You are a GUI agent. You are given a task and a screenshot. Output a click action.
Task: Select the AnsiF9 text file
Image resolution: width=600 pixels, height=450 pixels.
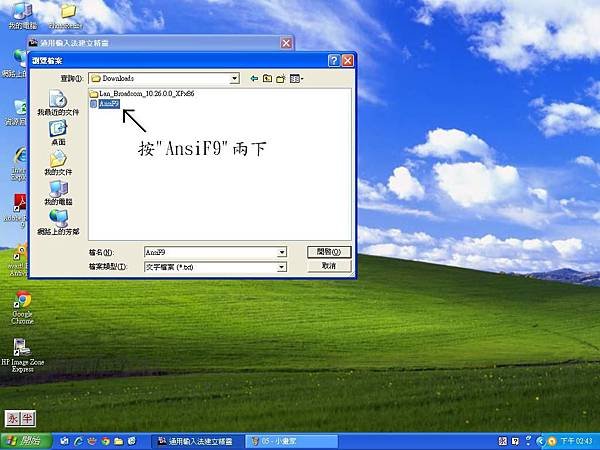coord(105,104)
